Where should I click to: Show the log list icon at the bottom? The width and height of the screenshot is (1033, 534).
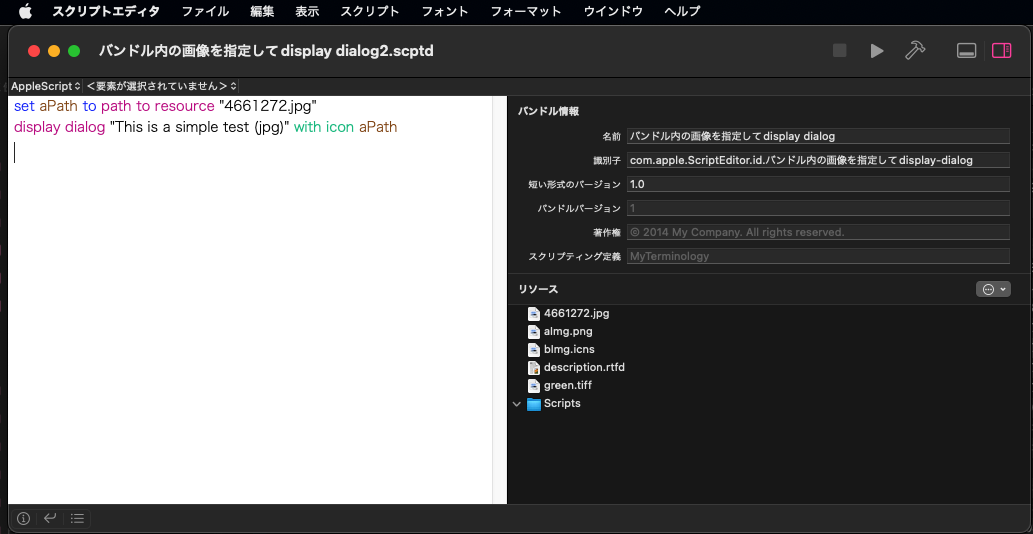[77, 518]
